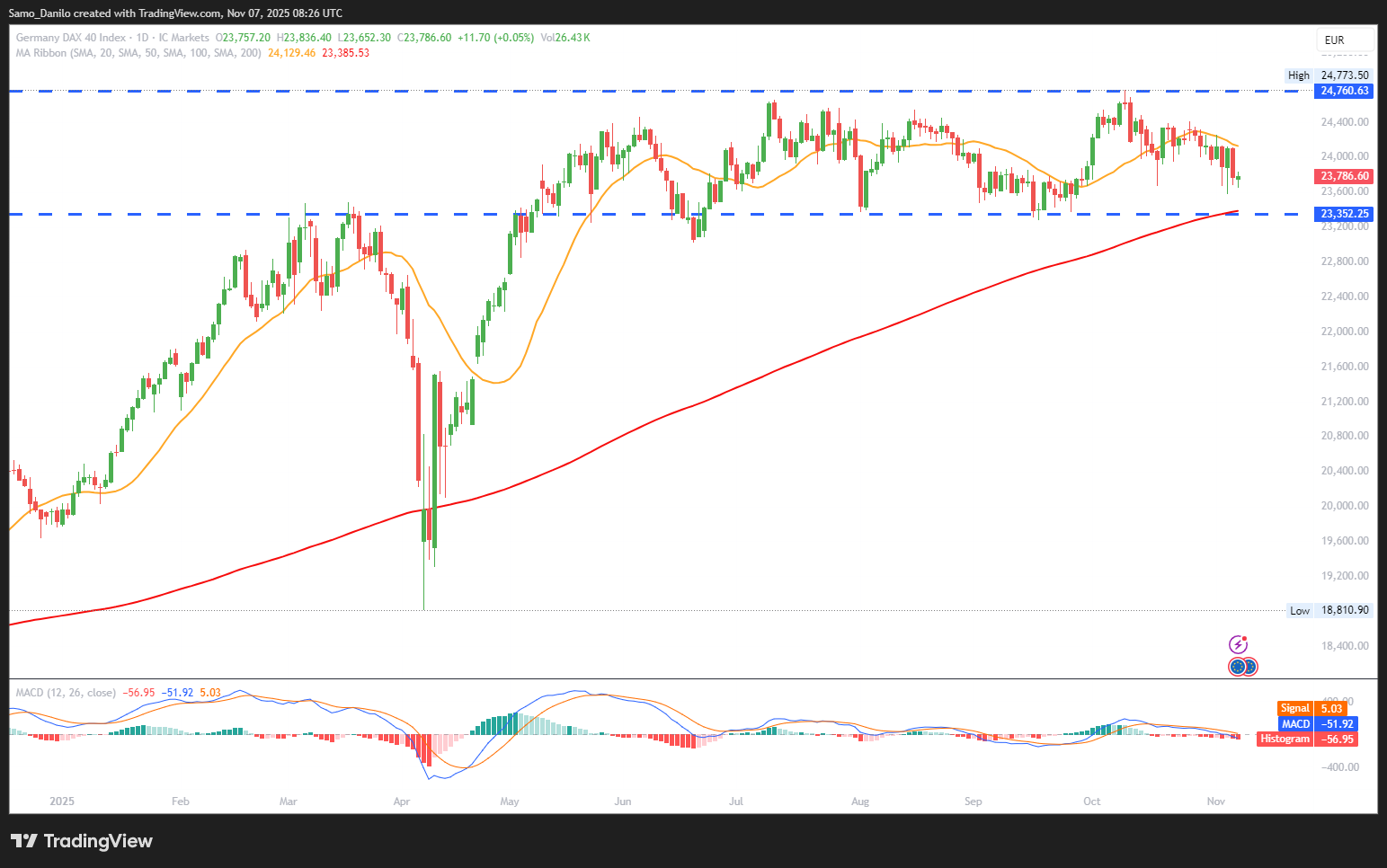Click the Germany DAX 40 Index title

coord(71,38)
